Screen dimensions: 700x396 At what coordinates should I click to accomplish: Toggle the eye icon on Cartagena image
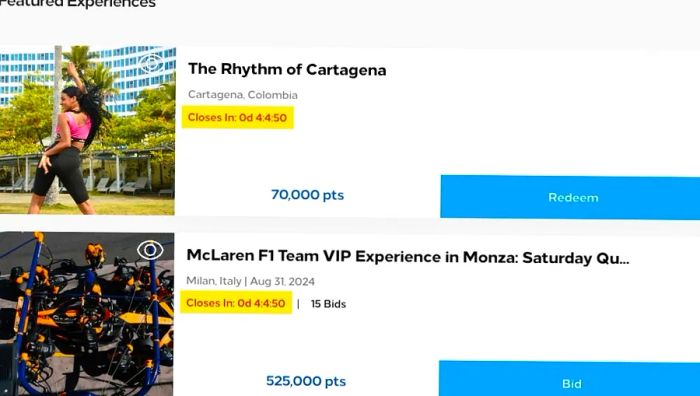[150, 63]
